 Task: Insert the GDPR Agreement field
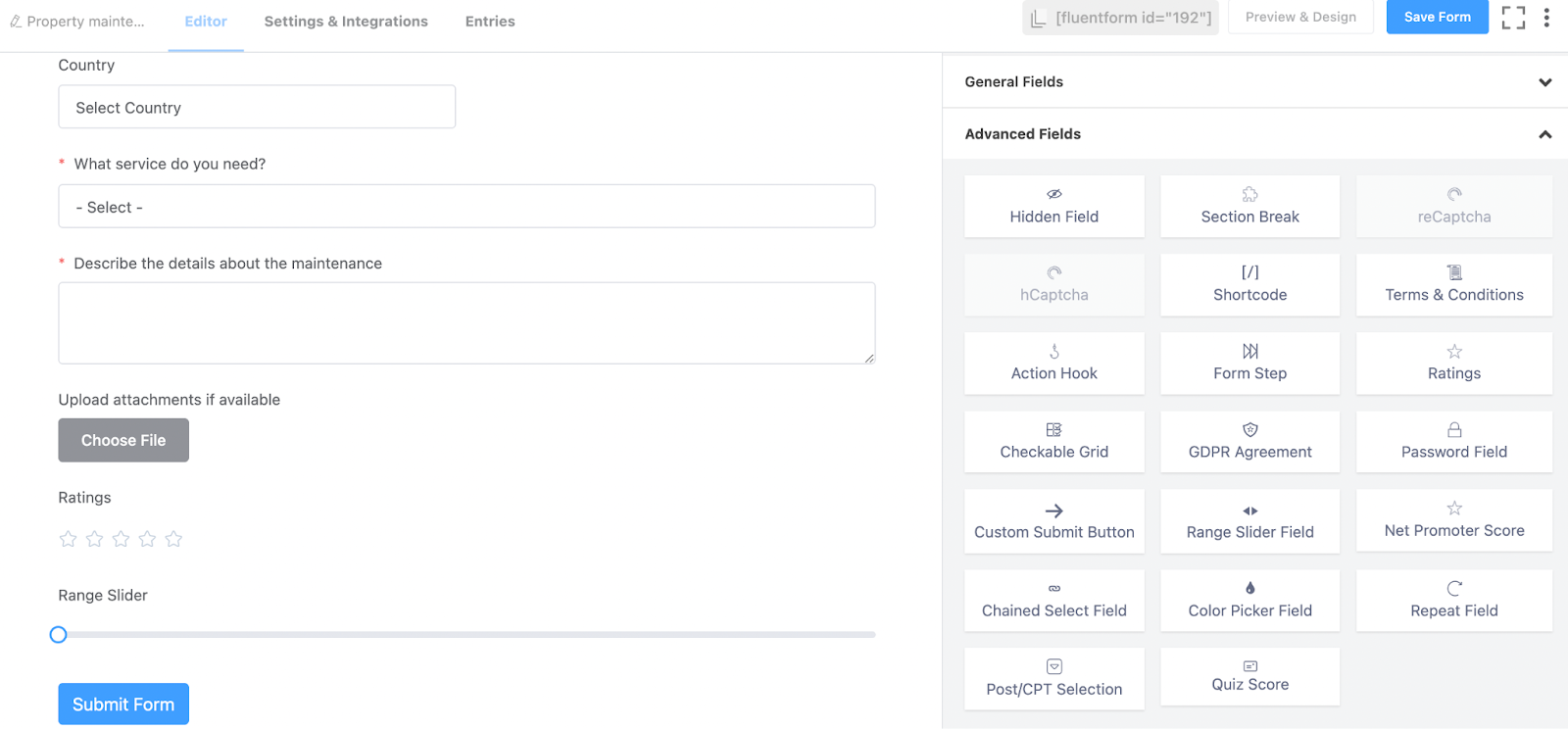1249,442
